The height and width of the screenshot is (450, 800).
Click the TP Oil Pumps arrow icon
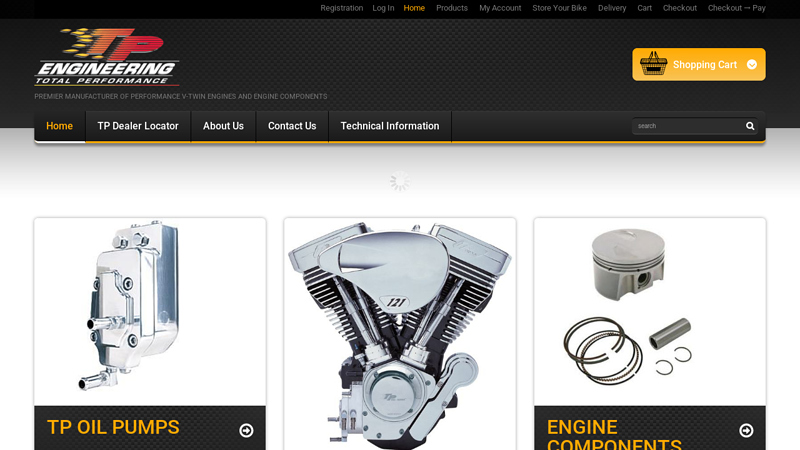(x=246, y=431)
